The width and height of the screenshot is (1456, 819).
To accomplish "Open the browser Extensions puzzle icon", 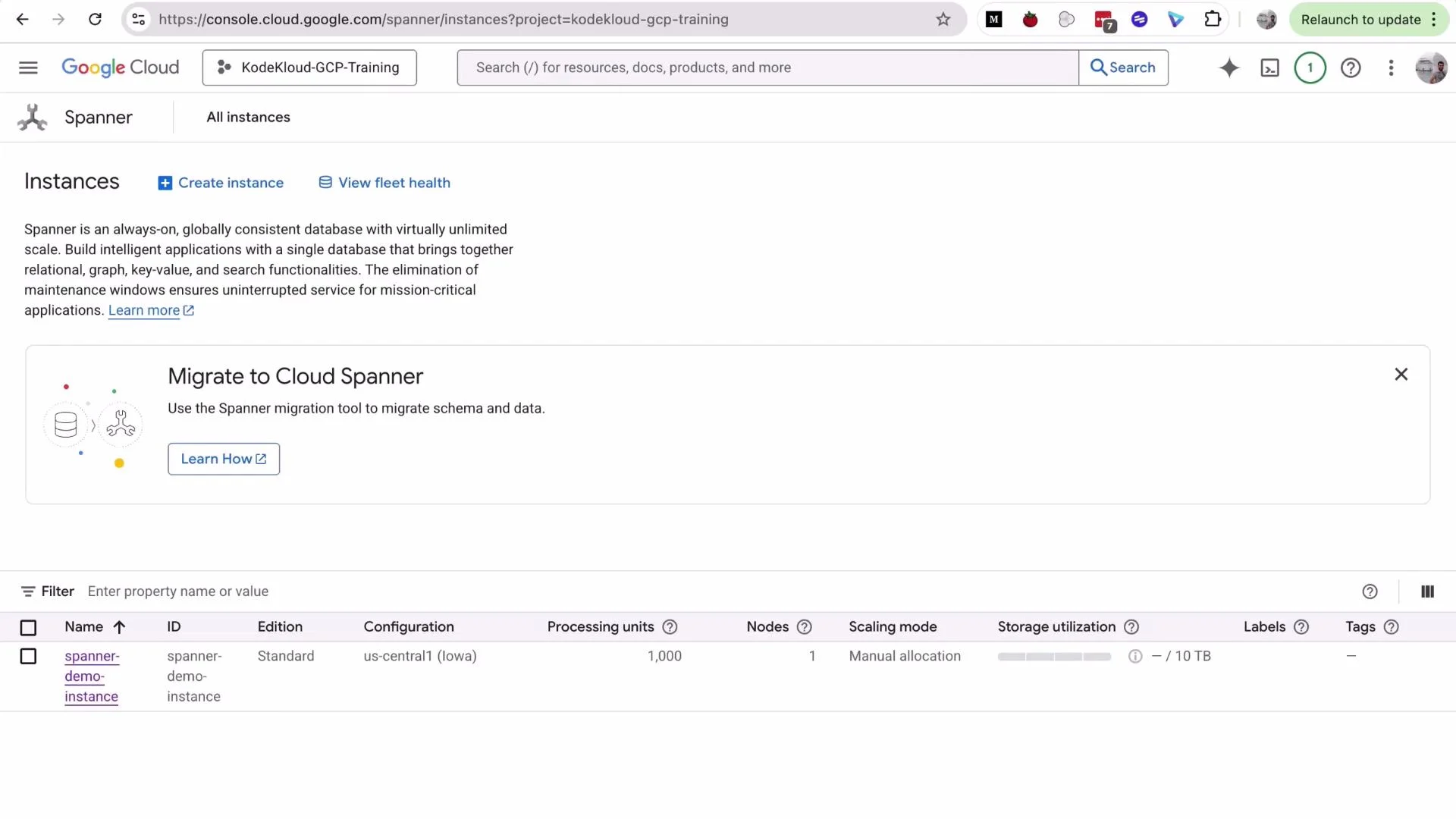I will 1213,20.
